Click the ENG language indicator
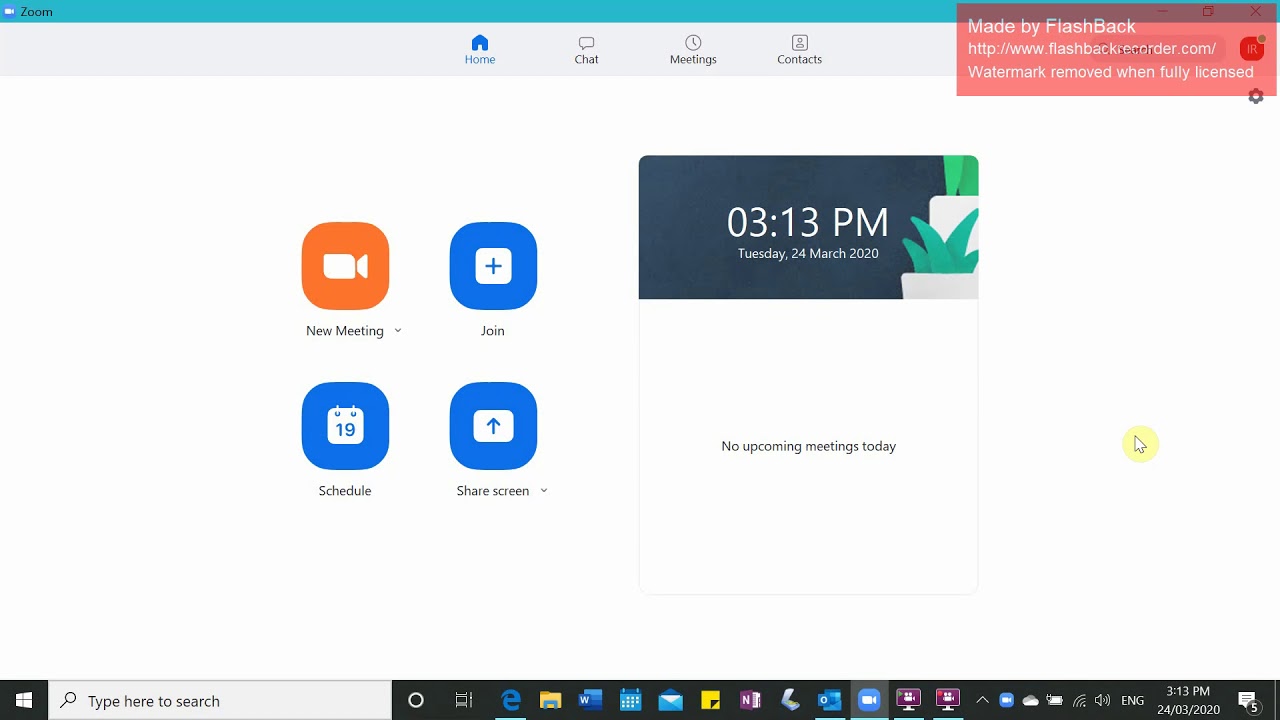The image size is (1280, 720). (1133, 701)
